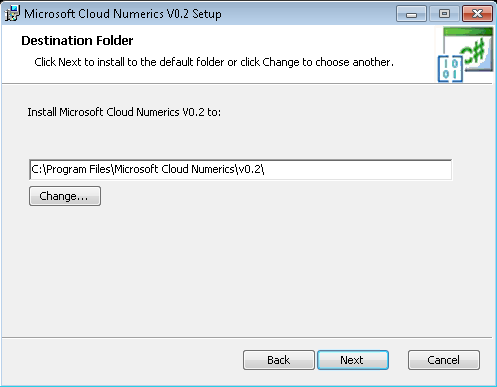Minimize the Cloud Numerics Setup window
Viewport: 497px width, 387px height.
pos(411,14)
